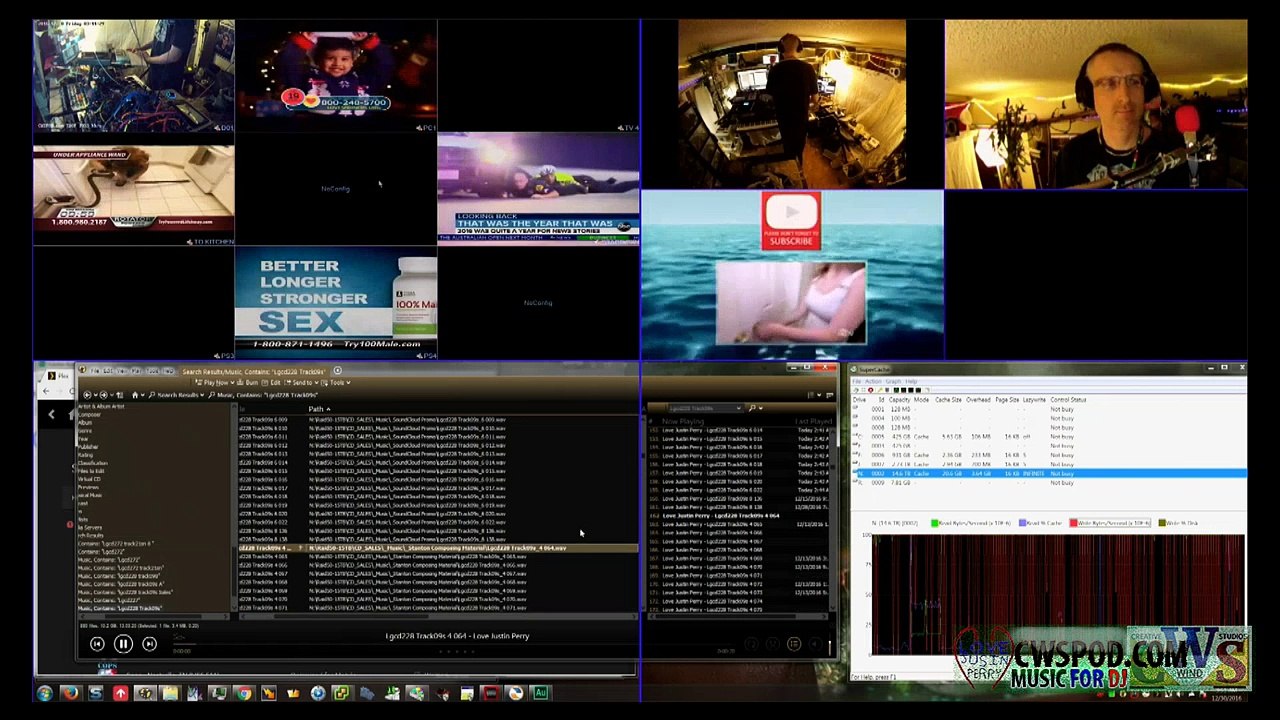Click the Burn toolbar button
1280x720 pixels.
pos(249,383)
